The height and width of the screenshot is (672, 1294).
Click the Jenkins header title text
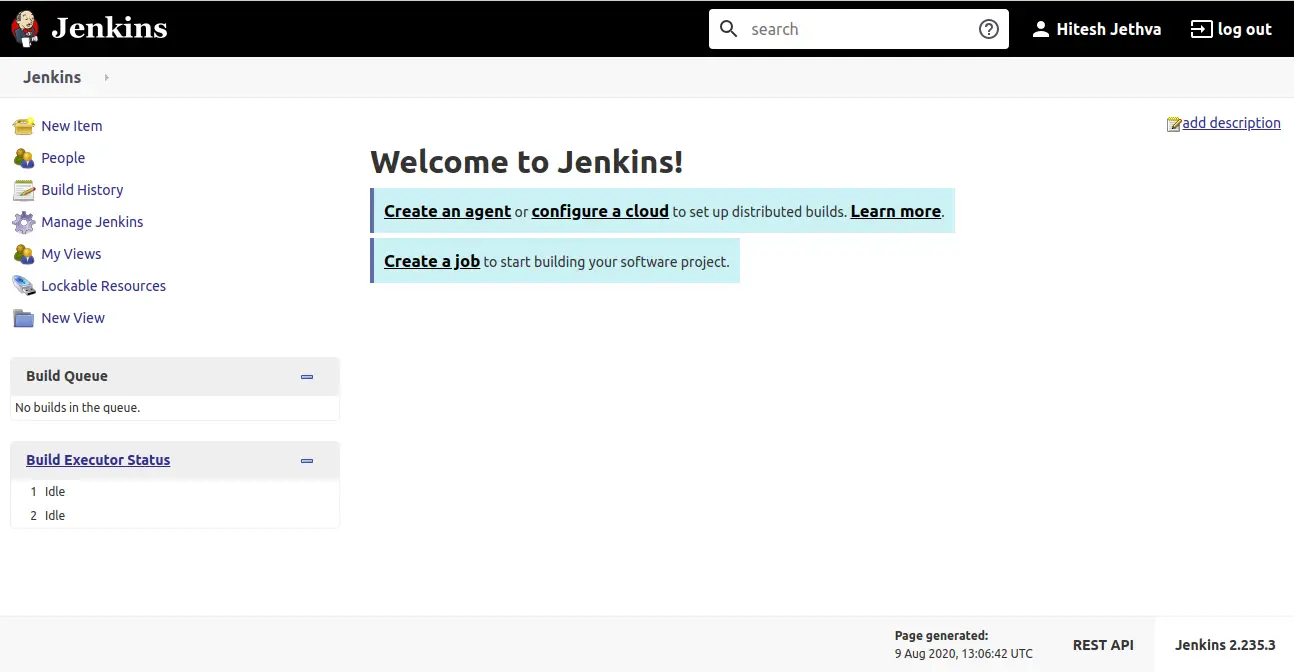pyautogui.click(x=109, y=28)
